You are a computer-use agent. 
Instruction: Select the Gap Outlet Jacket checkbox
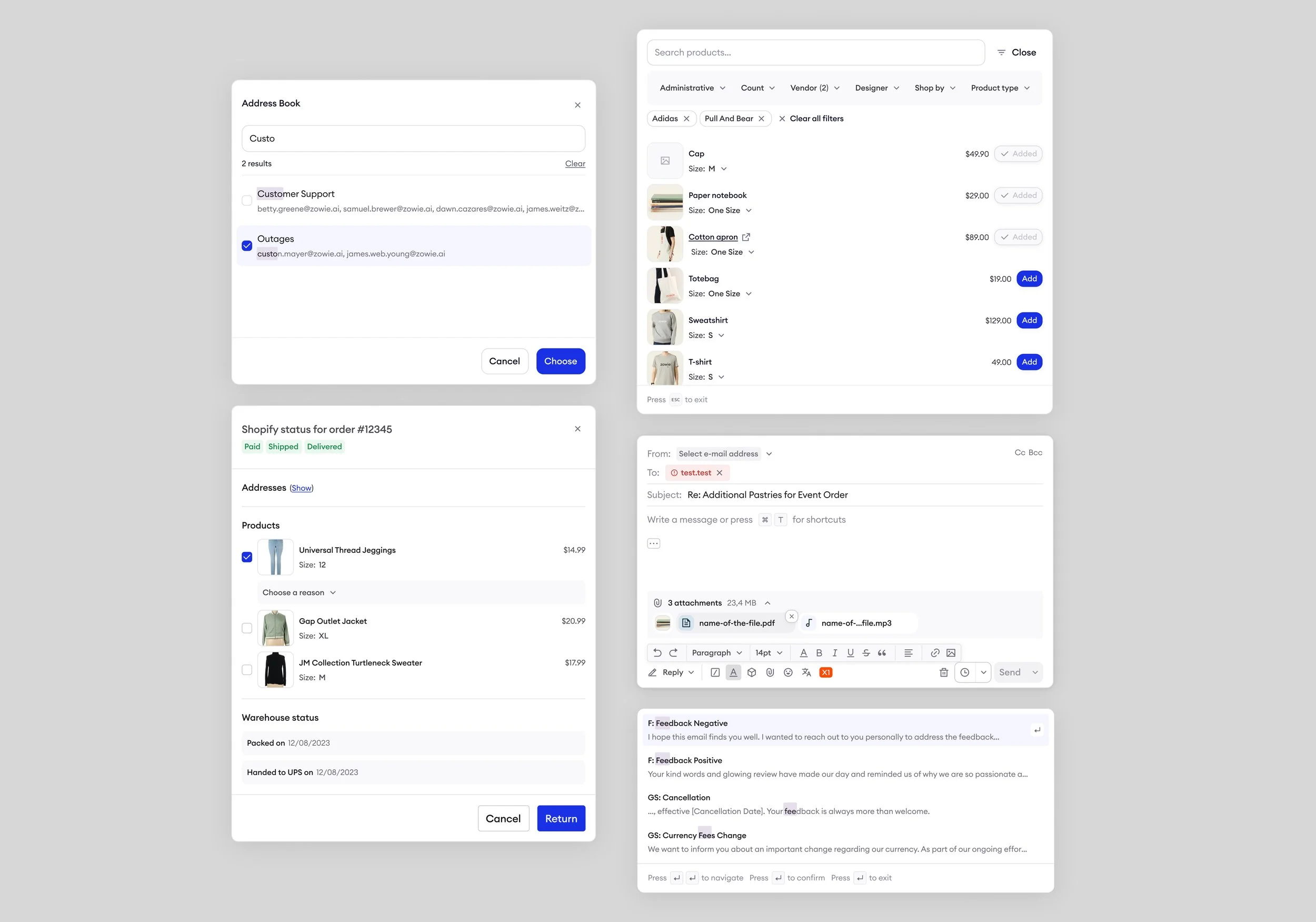[x=247, y=628]
